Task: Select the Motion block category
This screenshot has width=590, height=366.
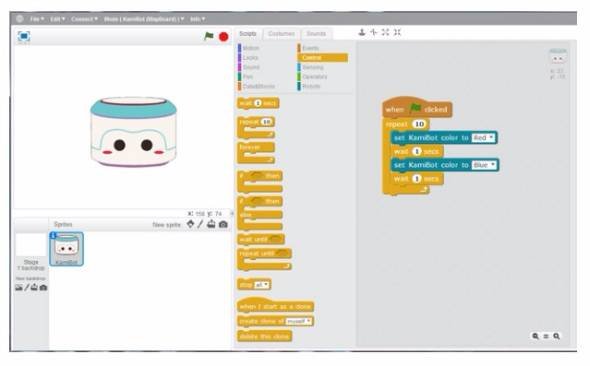Action: pyautogui.click(x=249, y=48)
